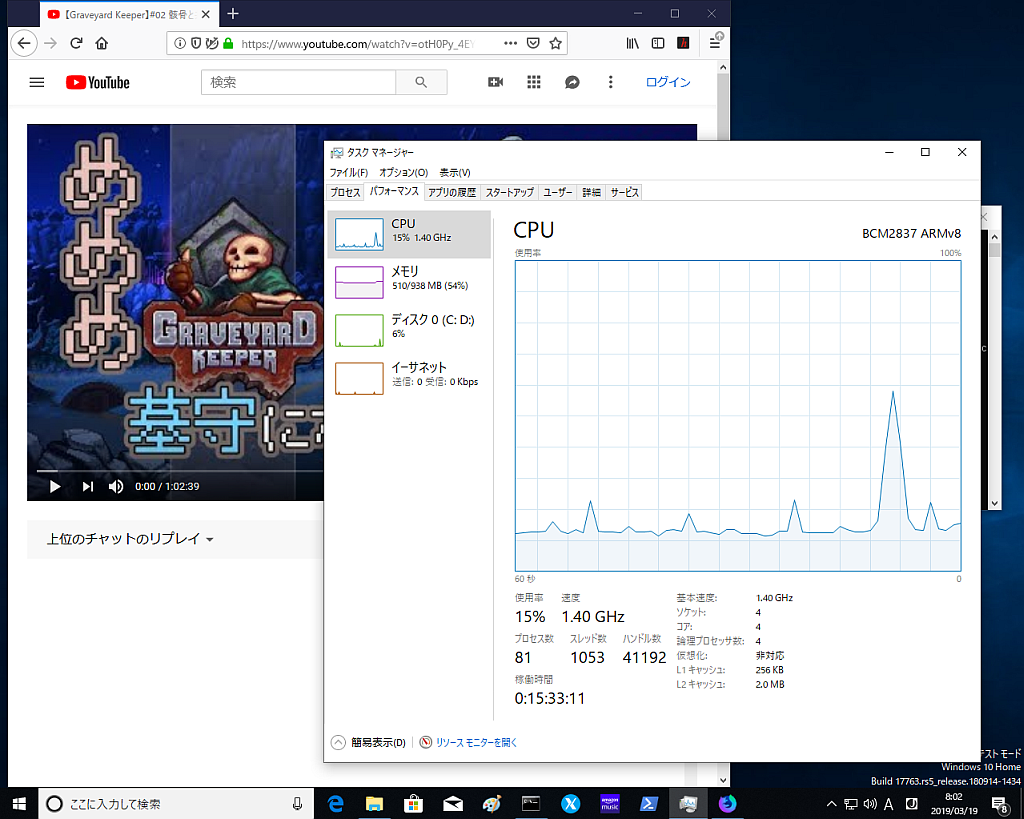Screen dimensions: 1024x819
Task: Switch to プロセス tab
Action: 345,193
